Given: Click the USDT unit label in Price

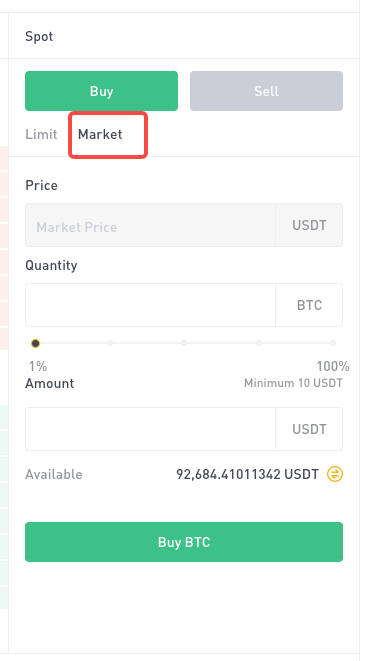Looking at the screenshot, I should pos(309,225).
